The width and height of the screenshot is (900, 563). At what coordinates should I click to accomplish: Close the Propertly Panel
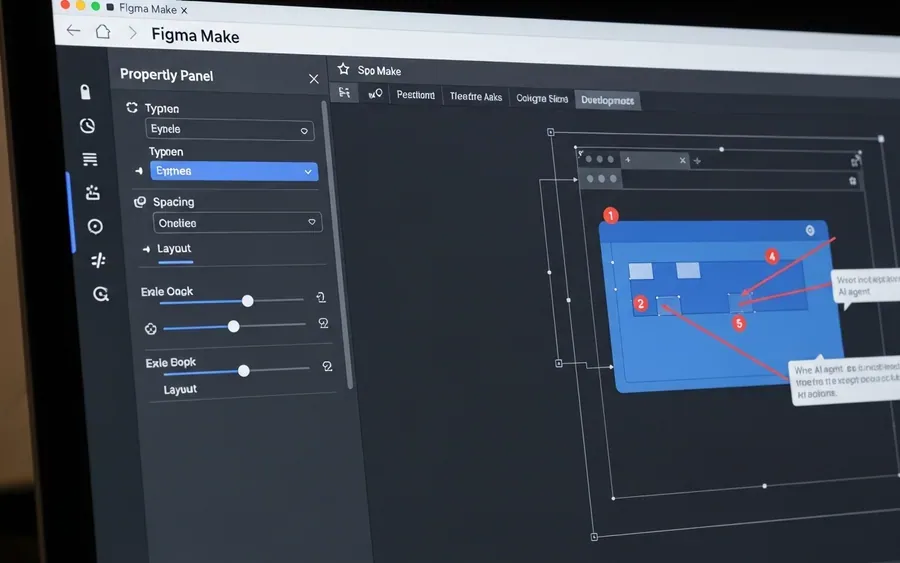313,79
